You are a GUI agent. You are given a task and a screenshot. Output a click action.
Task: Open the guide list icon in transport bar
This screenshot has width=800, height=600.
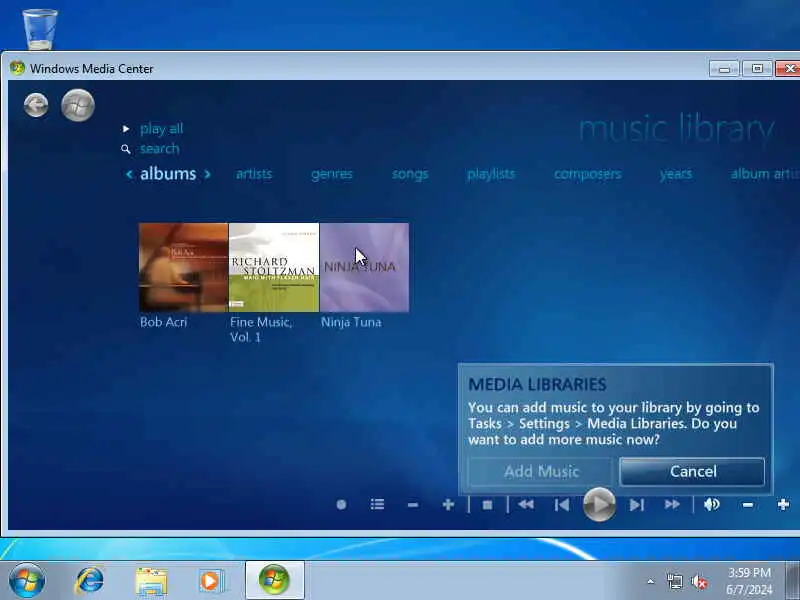coord(378,505)
